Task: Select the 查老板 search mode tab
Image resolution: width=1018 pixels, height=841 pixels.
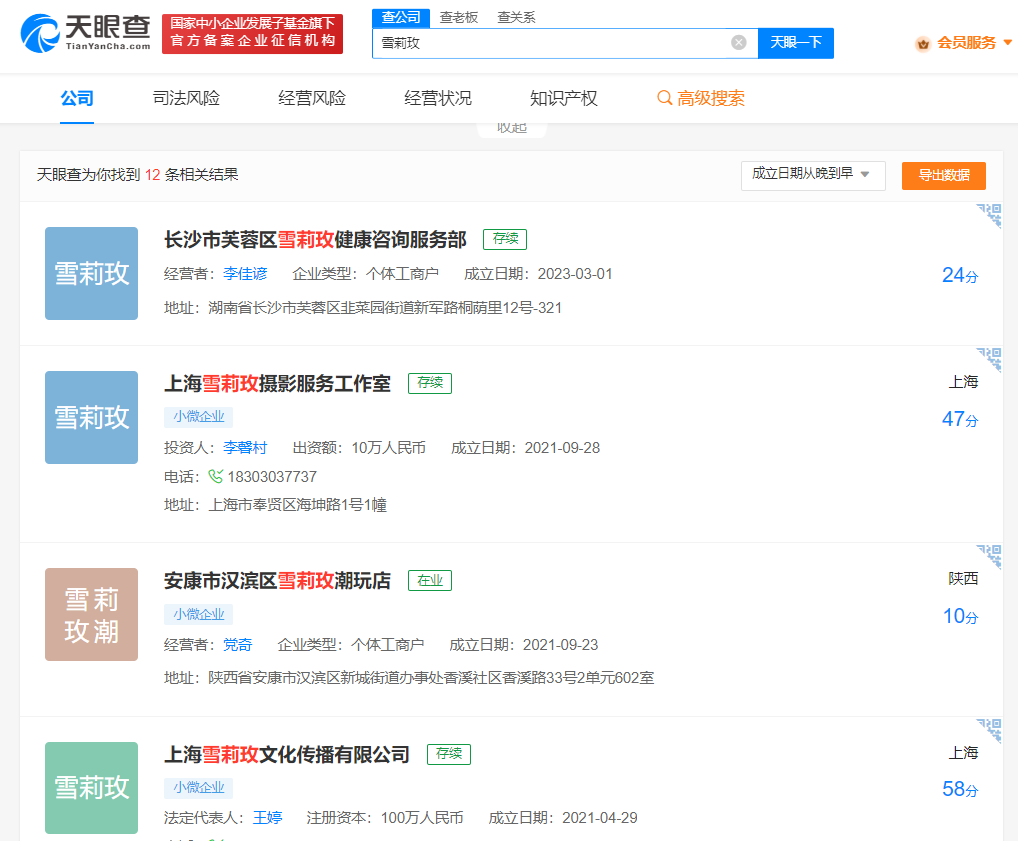Action: click(x=459, y=17)
